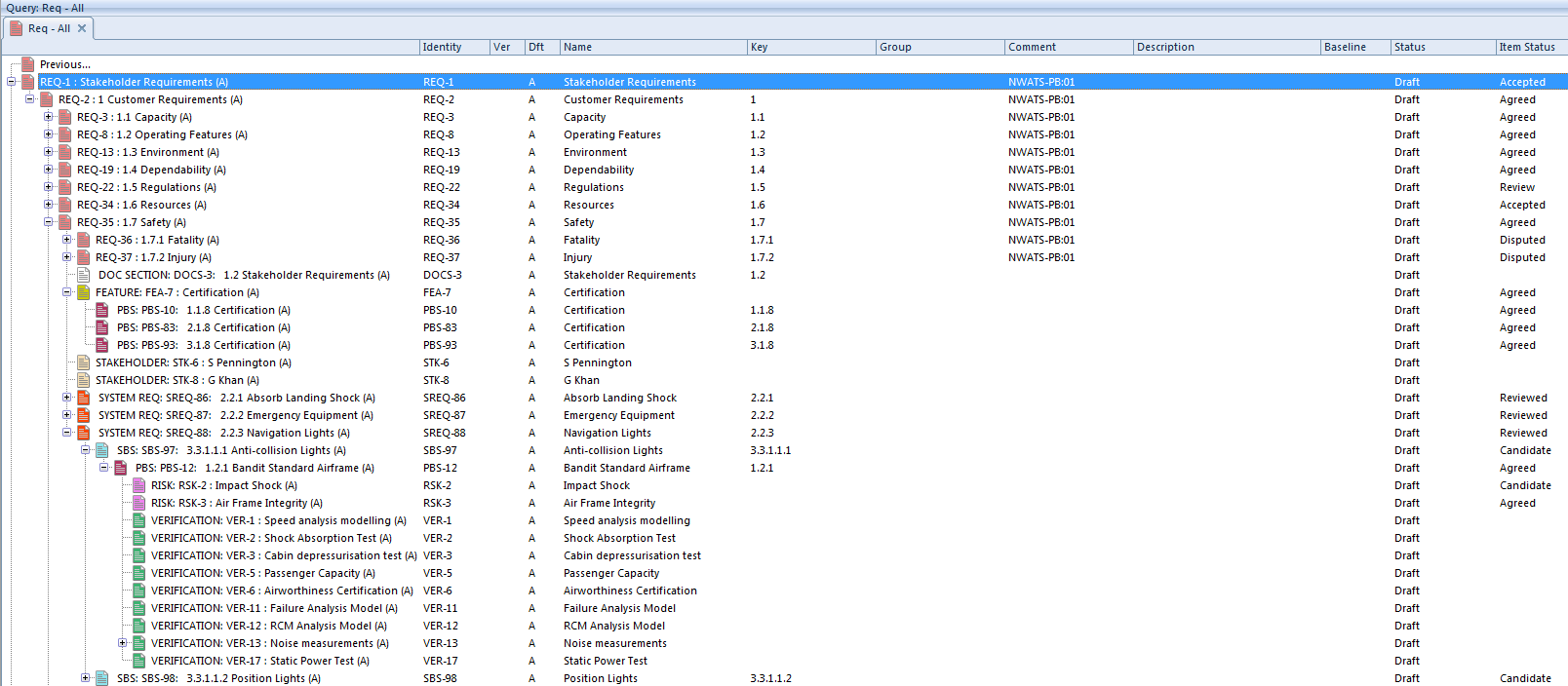This screenshot has height=686, width=1568.
Task: Expand the REQ-36 Fatality node
Action: coord(66,240)
